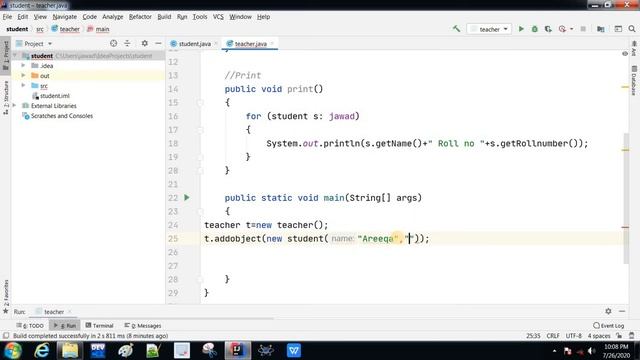Start debugging with the bug icon
This screenshot has width=640, height=360.
coord(534,29)
